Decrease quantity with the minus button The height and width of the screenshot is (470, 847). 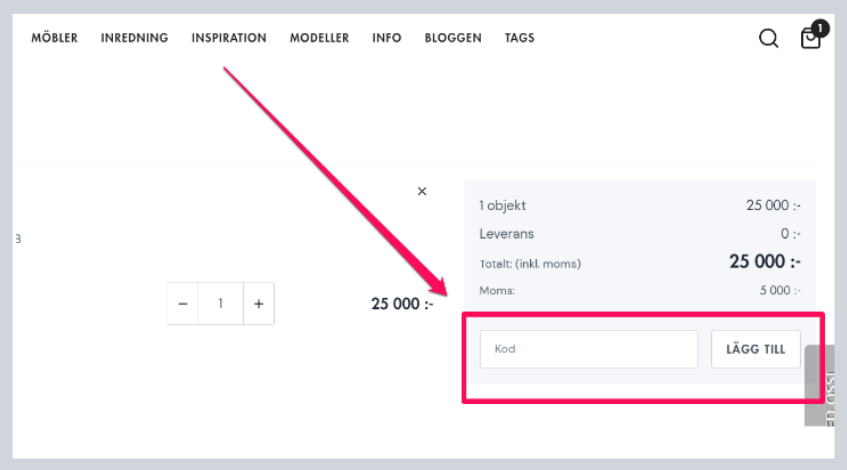tap(182, 304)
